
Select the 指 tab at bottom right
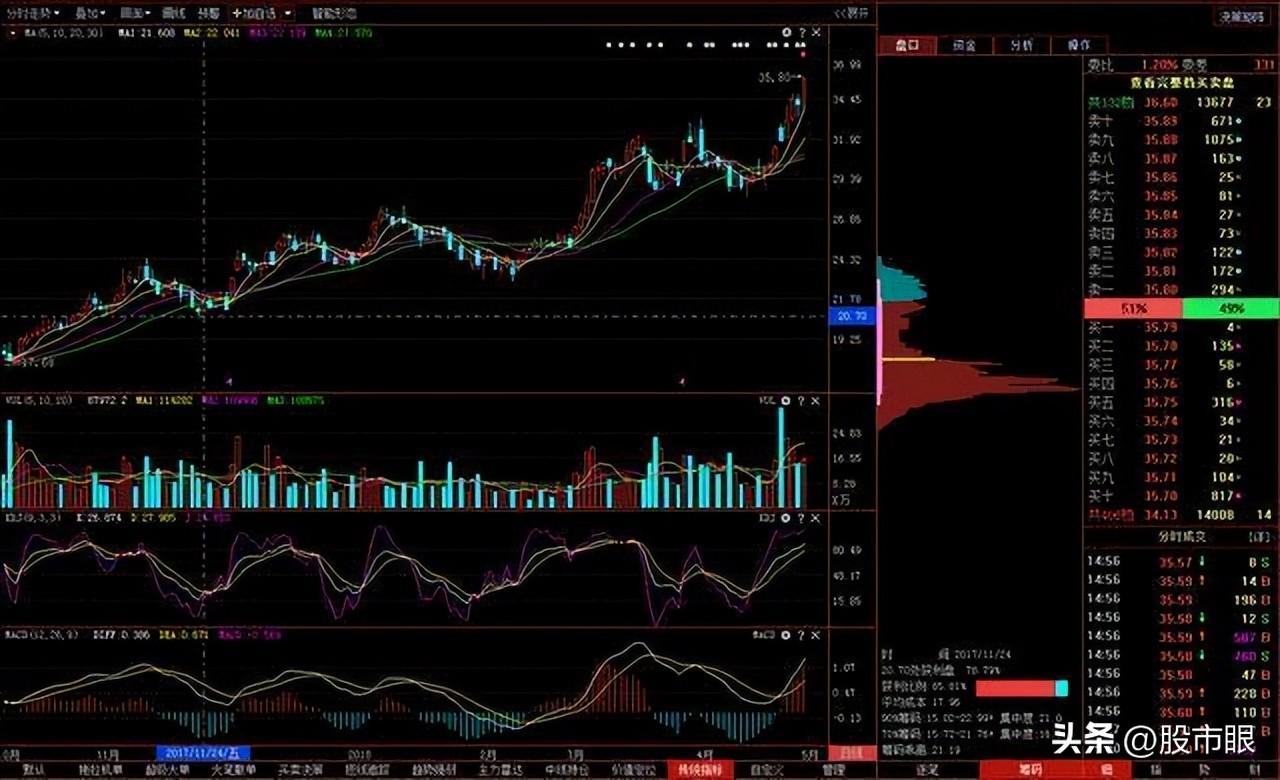[1155, 770]
